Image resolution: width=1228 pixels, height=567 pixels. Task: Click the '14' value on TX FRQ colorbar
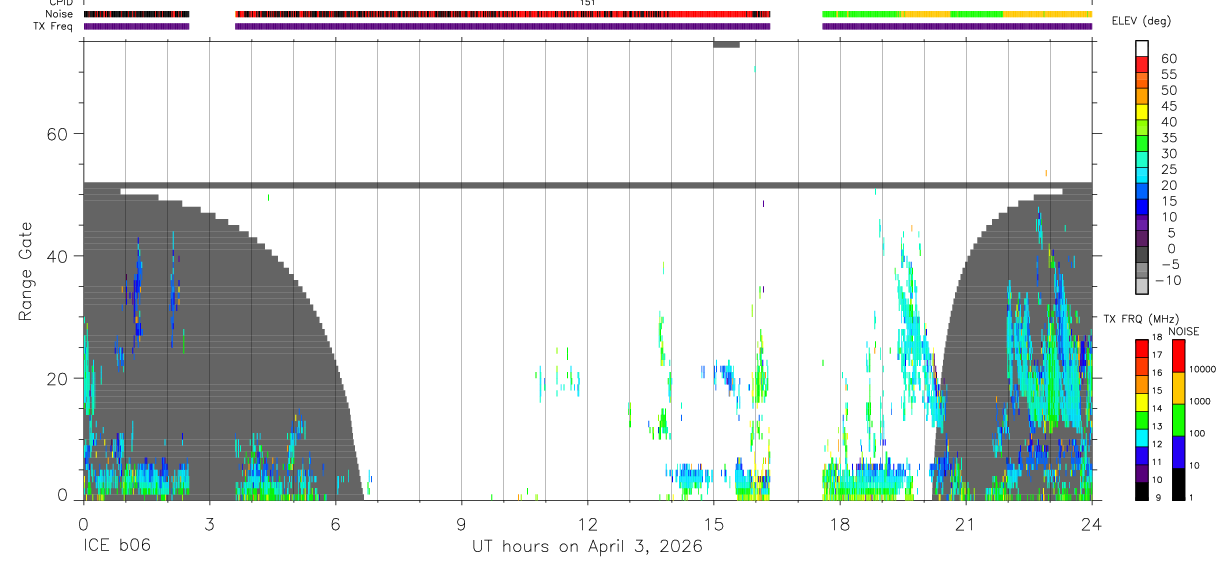coord(1155,408)
